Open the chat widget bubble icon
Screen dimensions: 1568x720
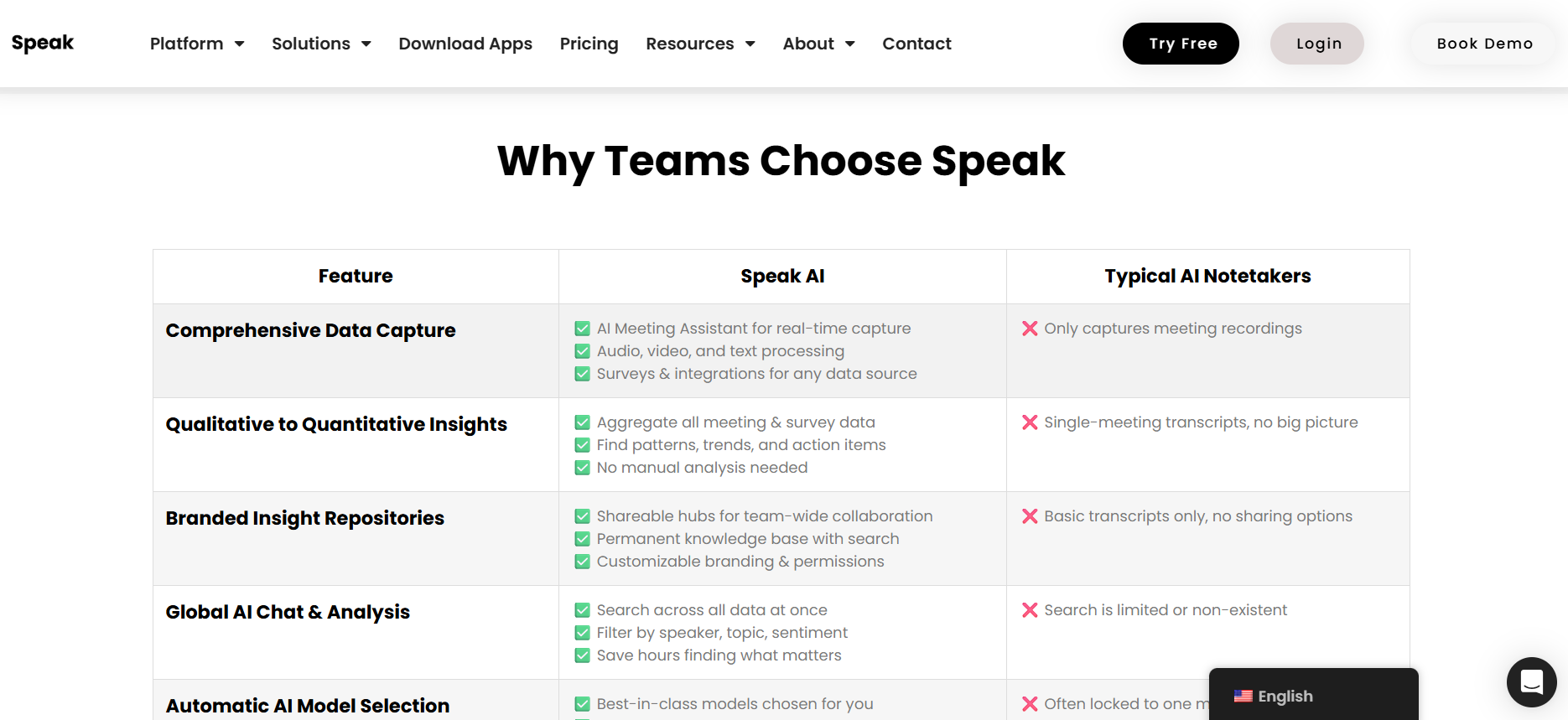click(1531, 682)
